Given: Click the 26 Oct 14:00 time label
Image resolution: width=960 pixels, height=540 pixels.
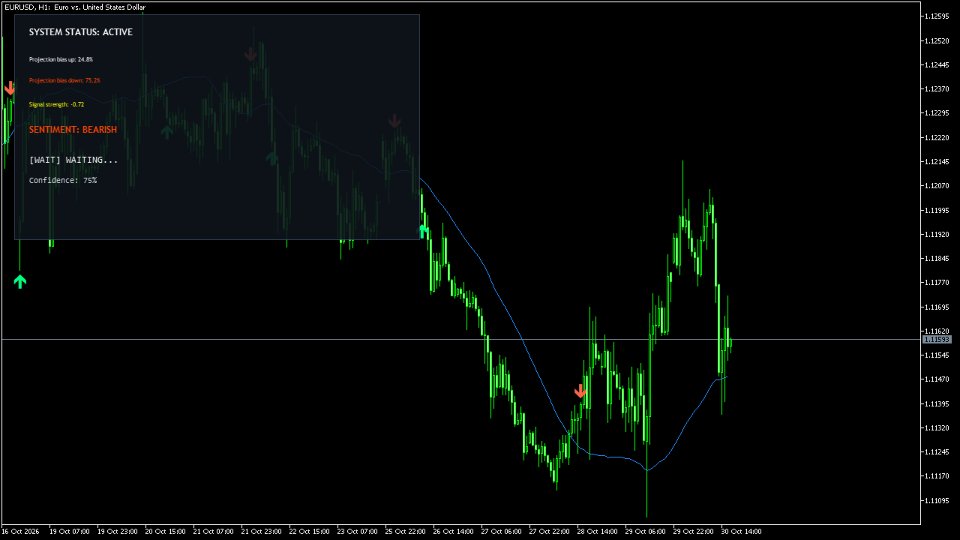Looking at the screenshot, I should 453,531.
